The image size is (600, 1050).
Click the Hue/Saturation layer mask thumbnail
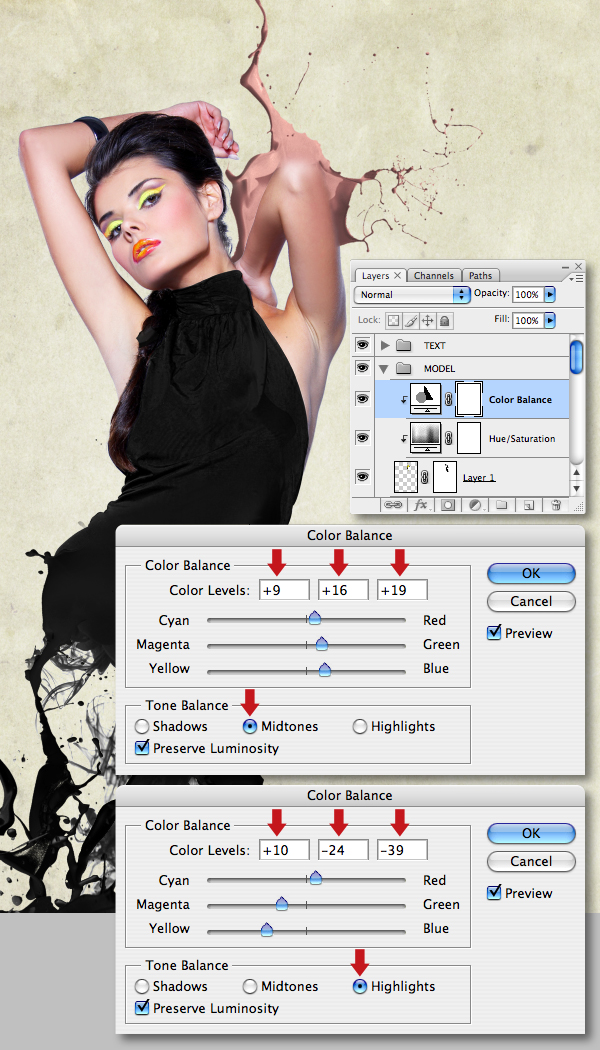tap(469, 438)
